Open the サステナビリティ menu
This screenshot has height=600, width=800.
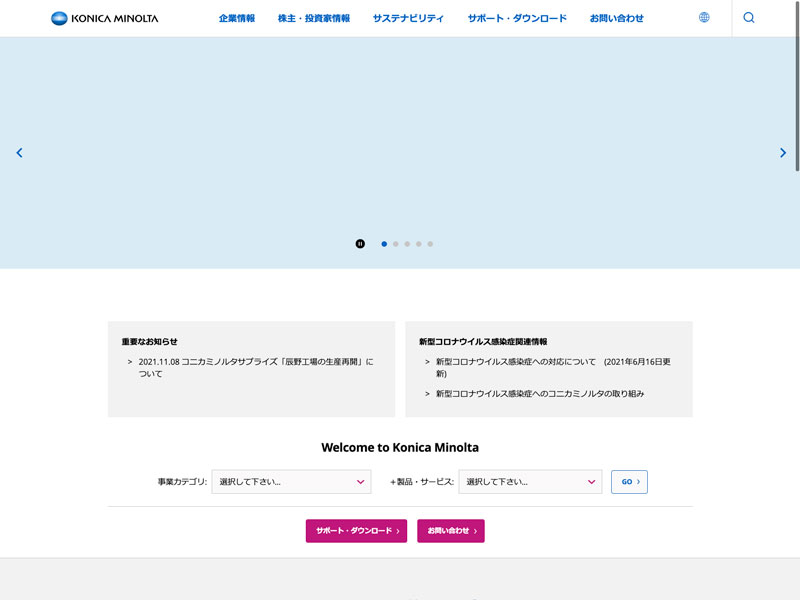408,18
